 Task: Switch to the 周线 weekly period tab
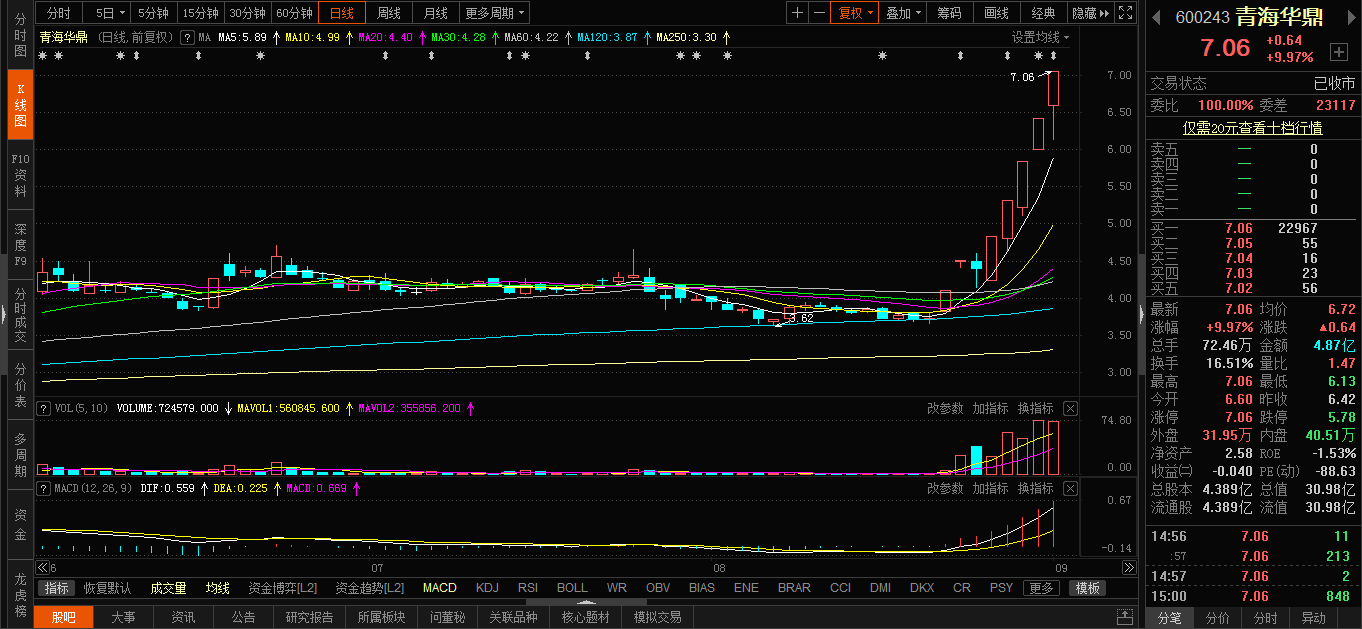pyautogui.click(x=388, y=13)
